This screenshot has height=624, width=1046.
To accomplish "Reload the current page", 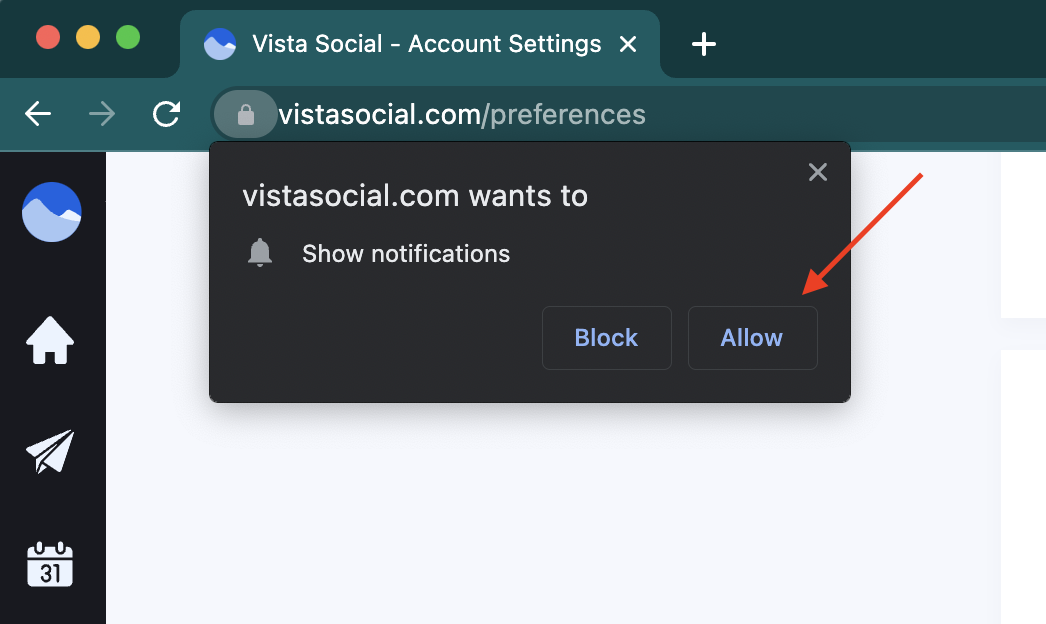I will pos(166,114).
